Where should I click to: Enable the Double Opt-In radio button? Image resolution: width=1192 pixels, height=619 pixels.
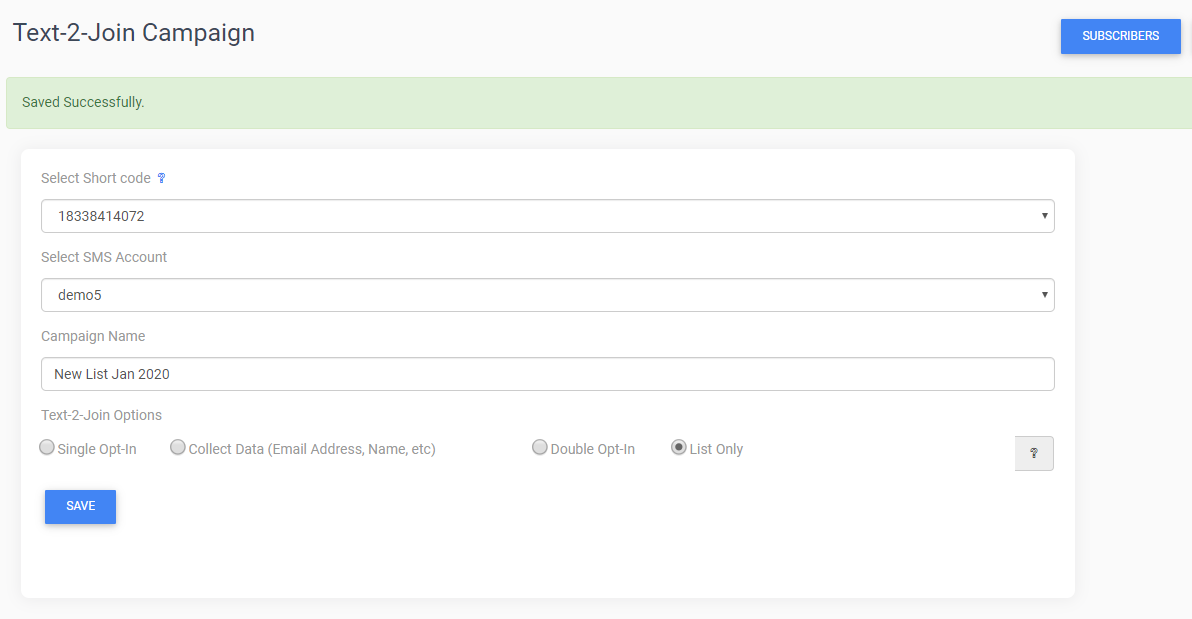[540, 448]
